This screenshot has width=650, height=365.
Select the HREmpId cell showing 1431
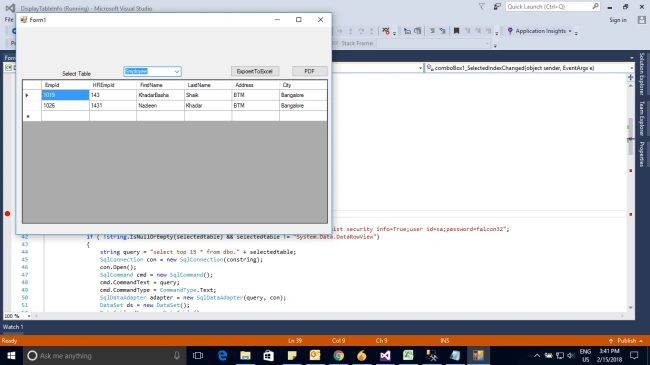[x=113, y=106]
